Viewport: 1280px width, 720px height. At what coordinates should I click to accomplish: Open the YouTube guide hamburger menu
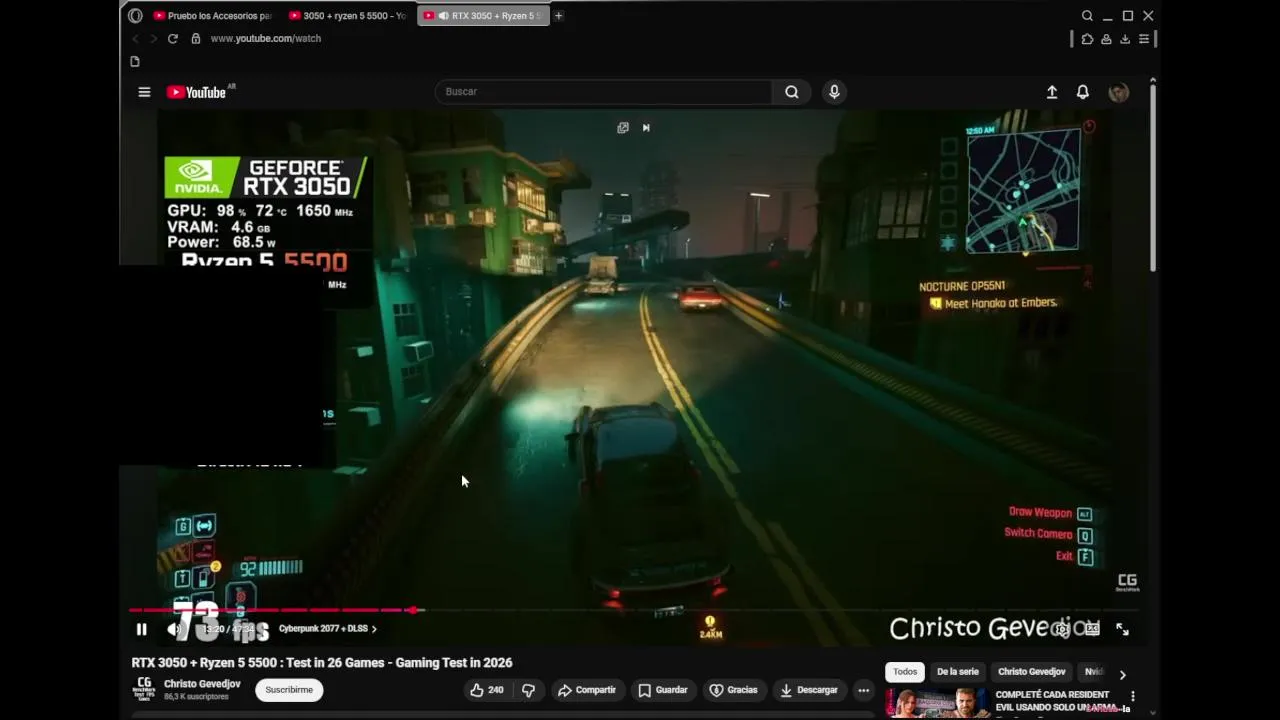point(144,92)
